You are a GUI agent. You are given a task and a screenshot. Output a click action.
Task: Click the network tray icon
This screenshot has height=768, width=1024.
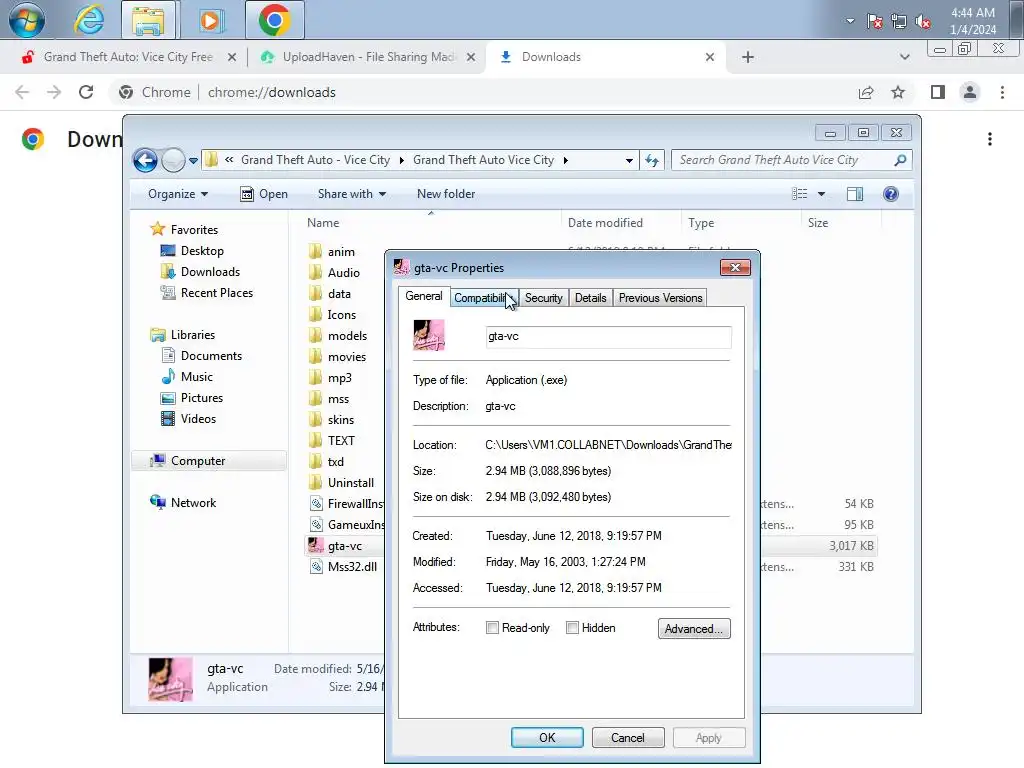899,22
